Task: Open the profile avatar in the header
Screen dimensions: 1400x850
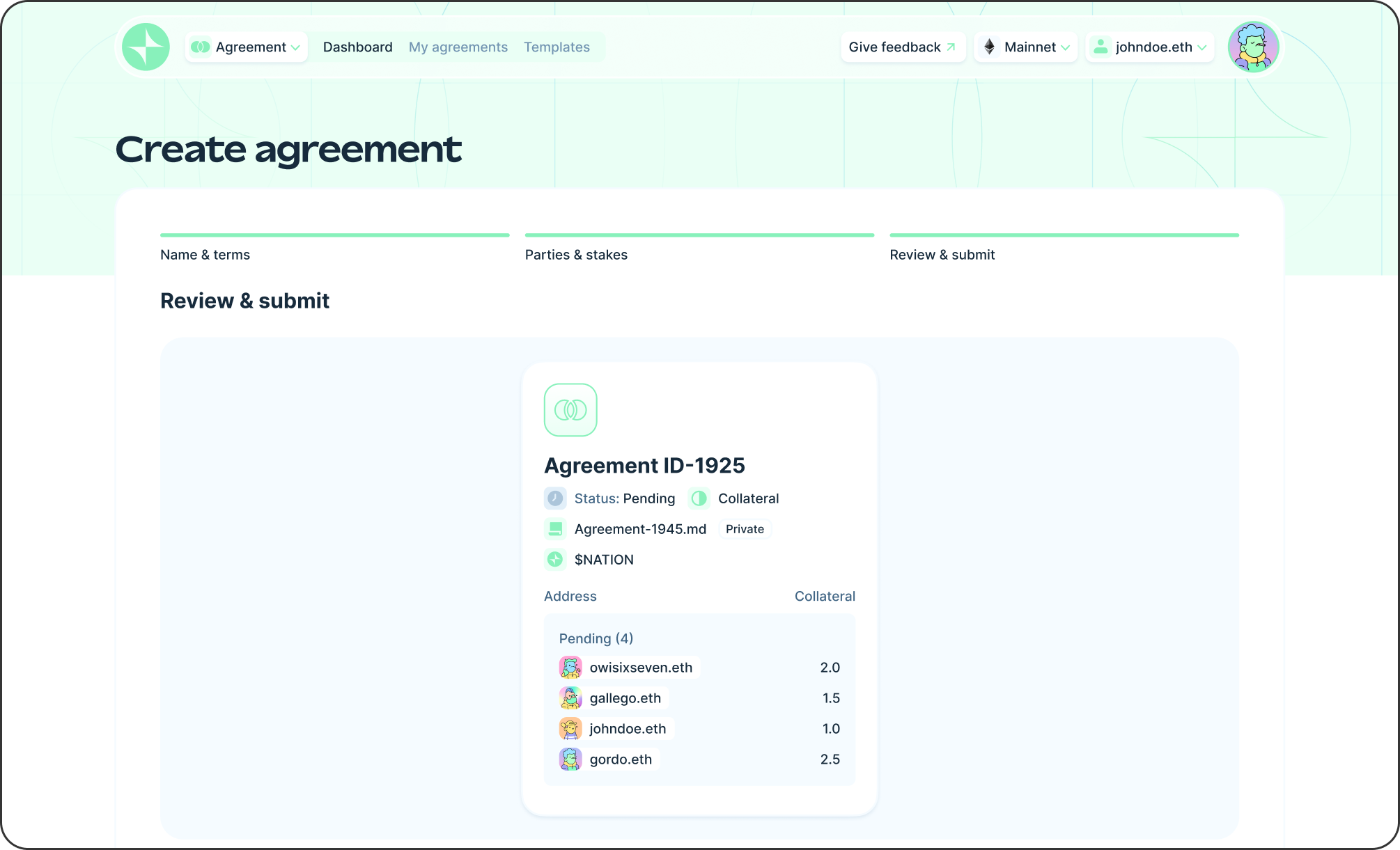Action: pos(1253,47)
